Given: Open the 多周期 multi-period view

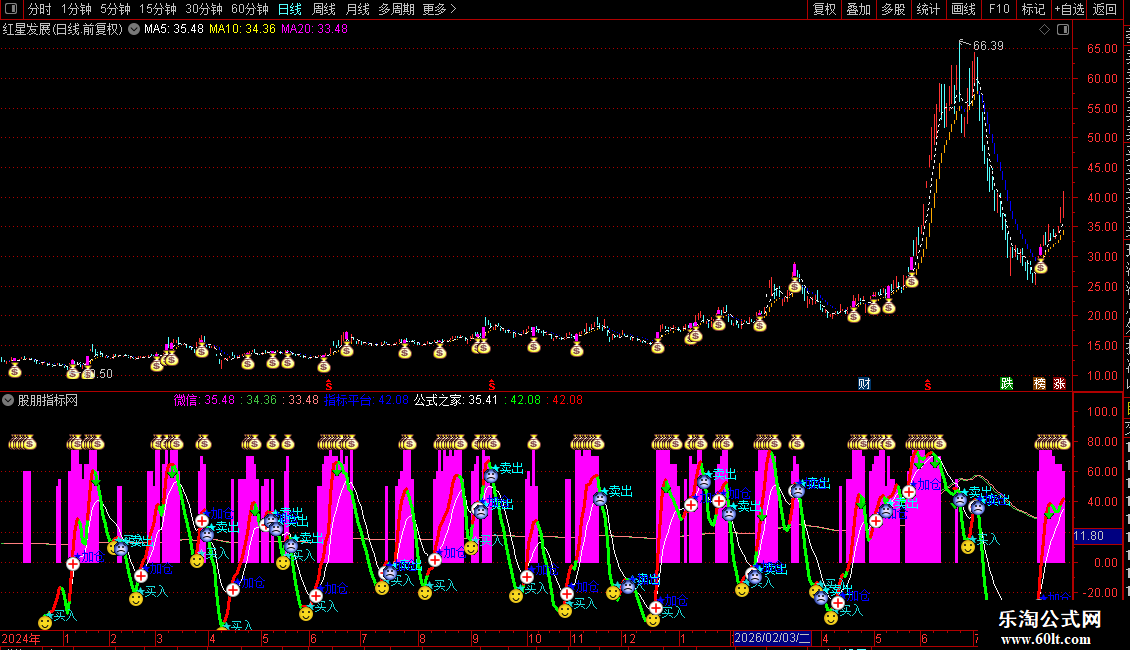Looking at the screenshot, I should [x=396, y=9].
